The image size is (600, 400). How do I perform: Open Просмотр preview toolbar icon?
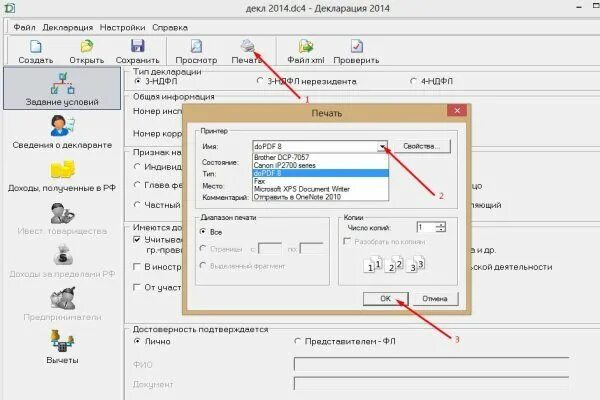pyautogui.click(x=196, y=47)
